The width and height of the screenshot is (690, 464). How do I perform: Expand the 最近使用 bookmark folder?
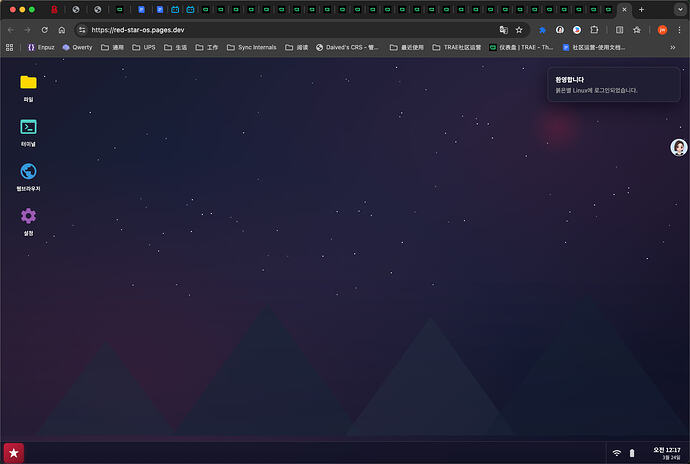(x=407, y=47)
